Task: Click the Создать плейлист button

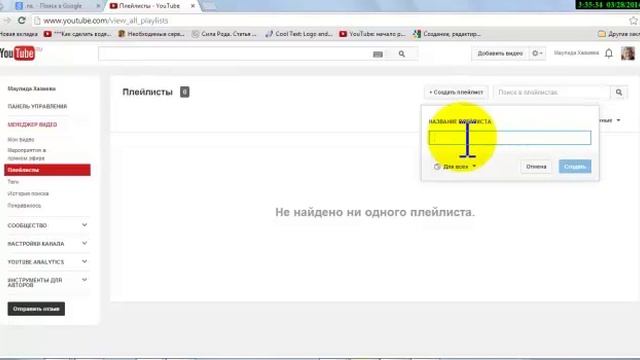Action: 456,92
